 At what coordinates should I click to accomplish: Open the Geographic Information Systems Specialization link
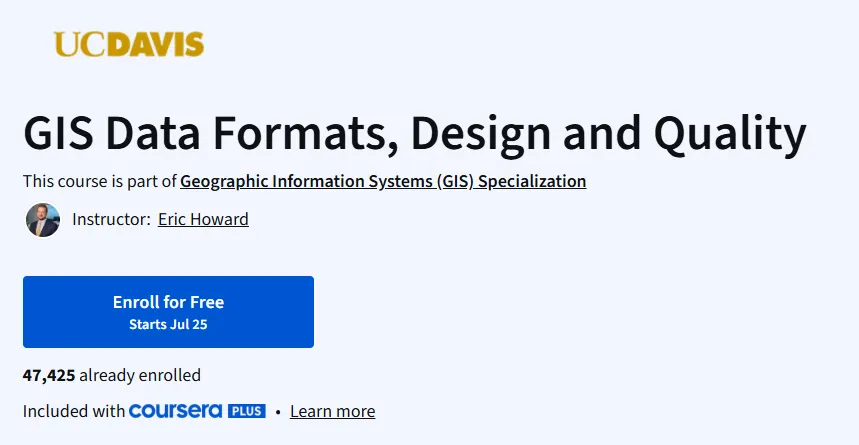coord(383,181)
